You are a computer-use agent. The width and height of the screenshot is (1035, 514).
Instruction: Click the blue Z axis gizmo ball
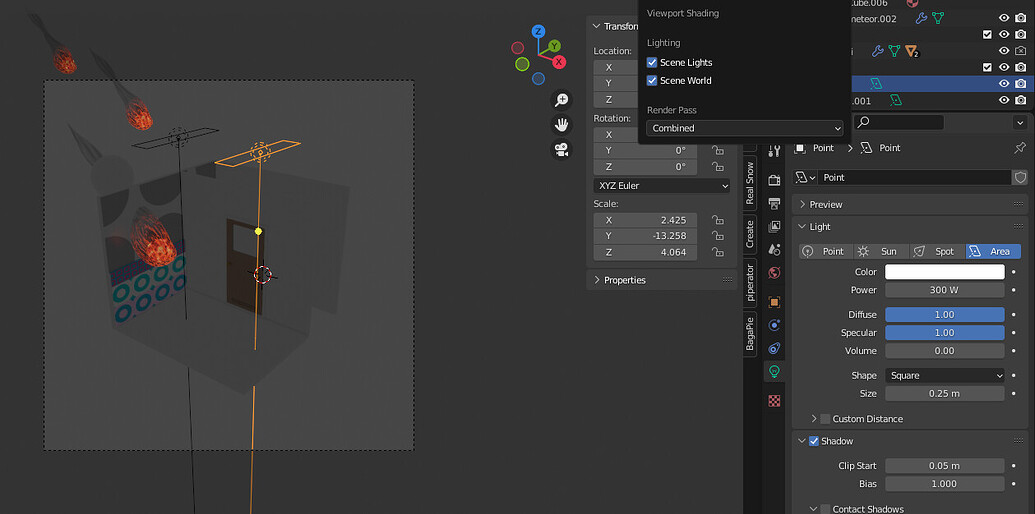click(x=539, y=31)
